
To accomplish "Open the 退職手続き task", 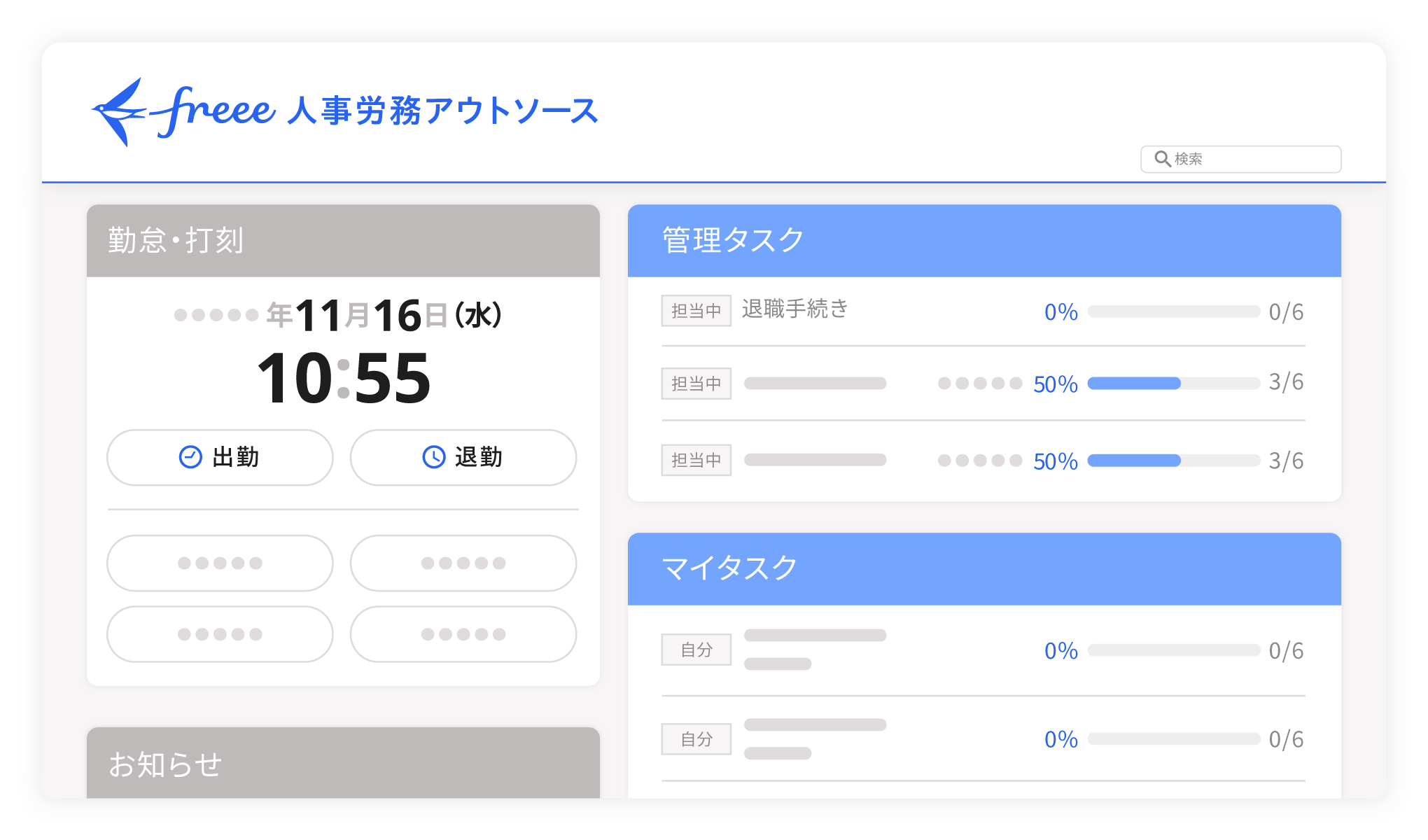I will (x=794, y=309).
